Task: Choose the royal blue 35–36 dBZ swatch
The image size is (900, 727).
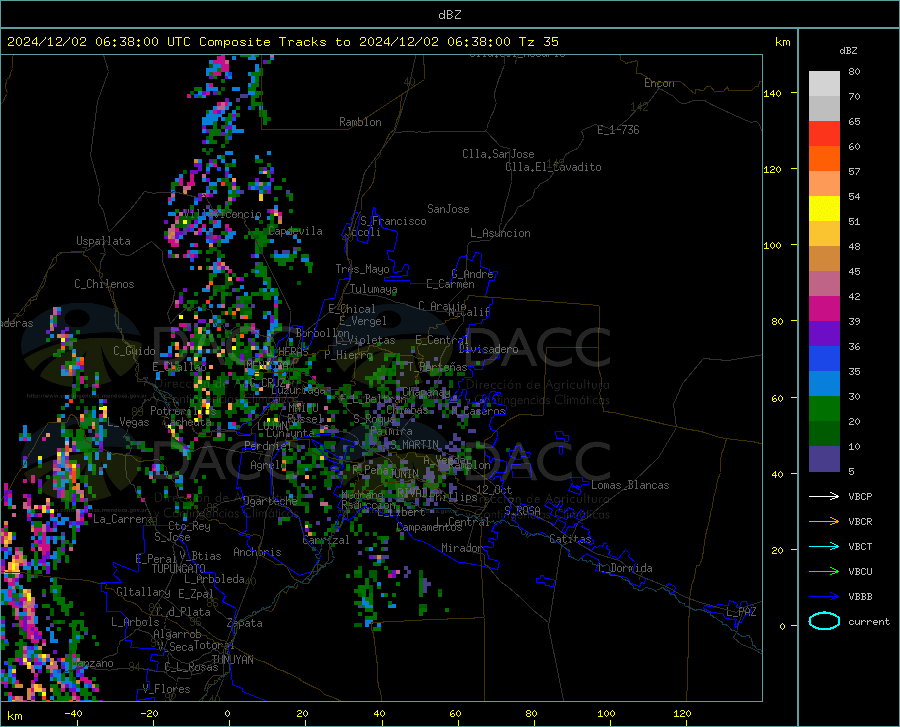Action: pos(824,359)
